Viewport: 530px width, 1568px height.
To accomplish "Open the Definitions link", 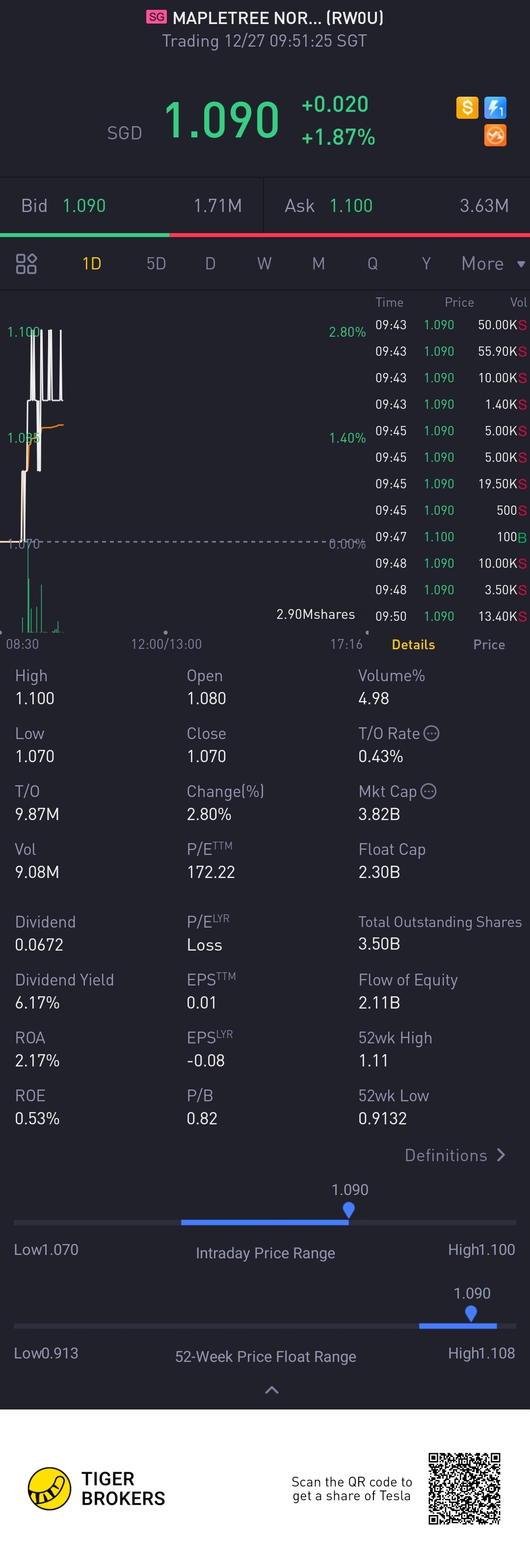I will pyautogui.click(x=455, y=1155).
